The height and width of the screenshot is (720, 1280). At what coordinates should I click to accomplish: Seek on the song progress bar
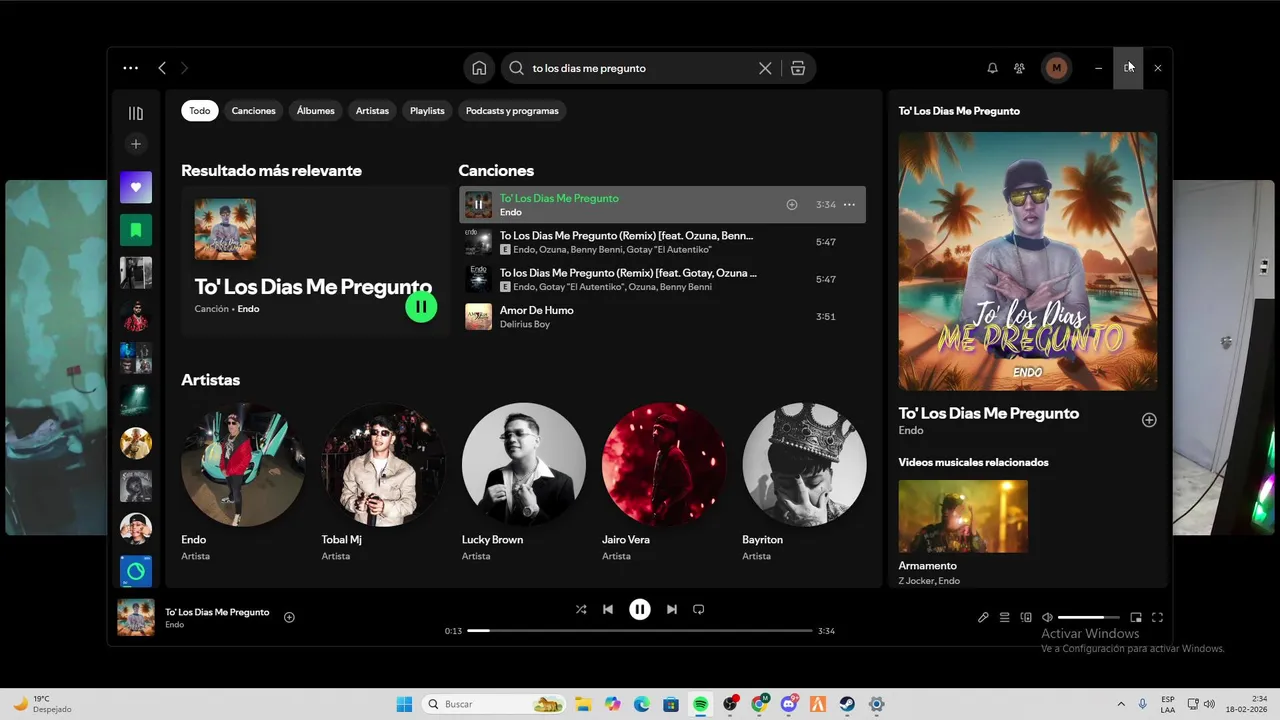pyautogui.click(x=640, y=631)
